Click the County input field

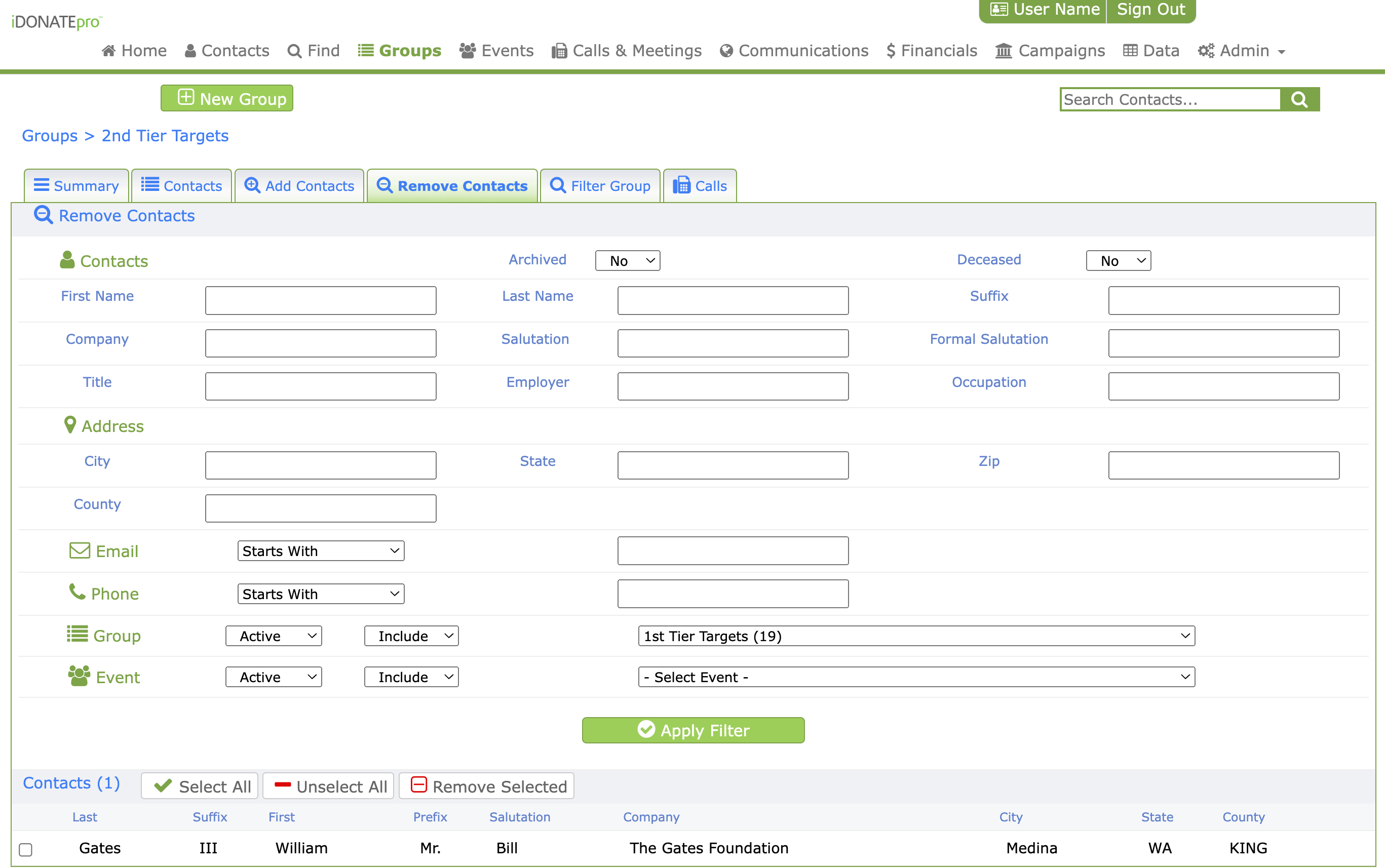click(321, 508)
